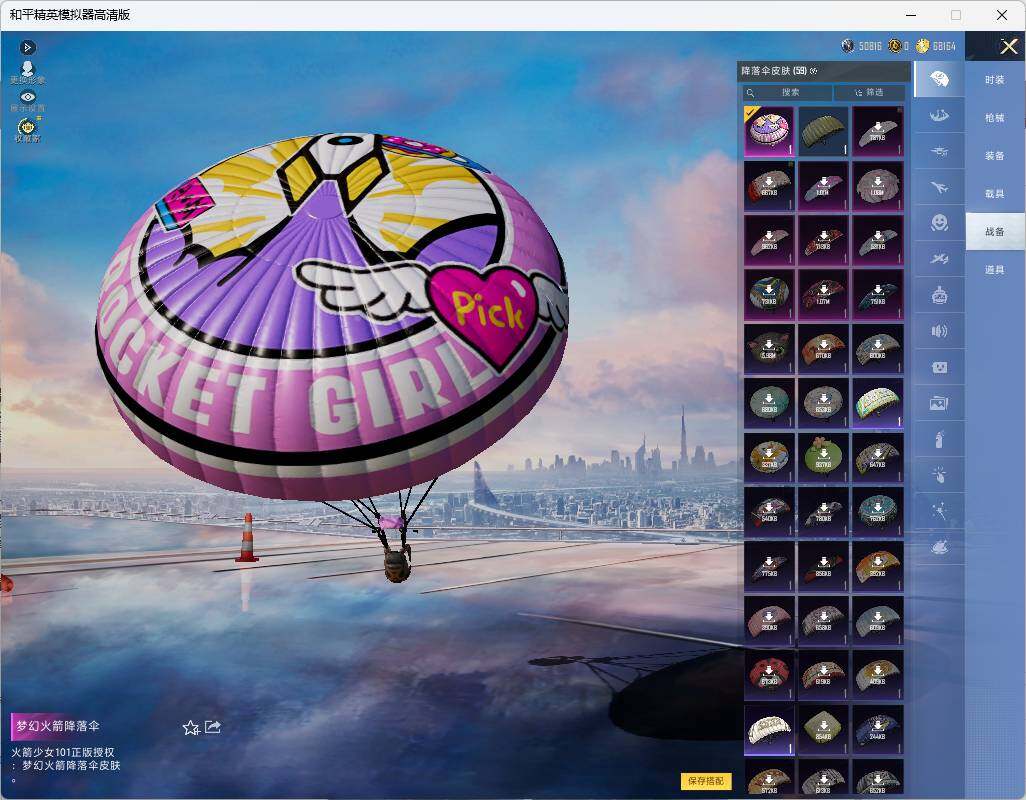Screen dimensions: 1026x800
Task: Select the white owned parachute thumbnail
Action: pyautogui.click(x=769, y=729)
